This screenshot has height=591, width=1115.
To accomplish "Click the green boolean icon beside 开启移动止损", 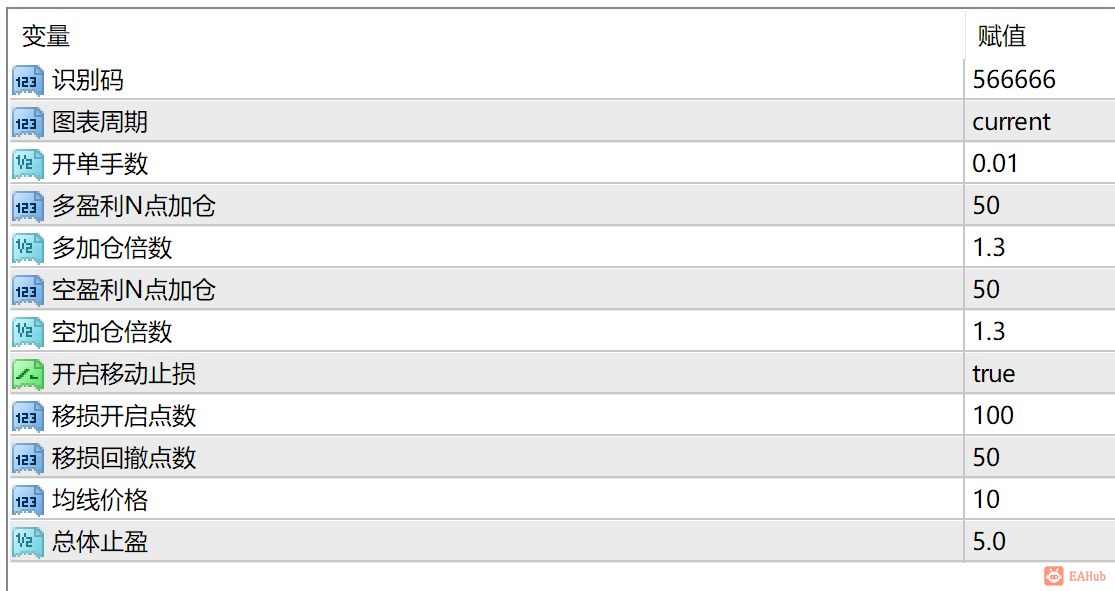I will point(28,374).
